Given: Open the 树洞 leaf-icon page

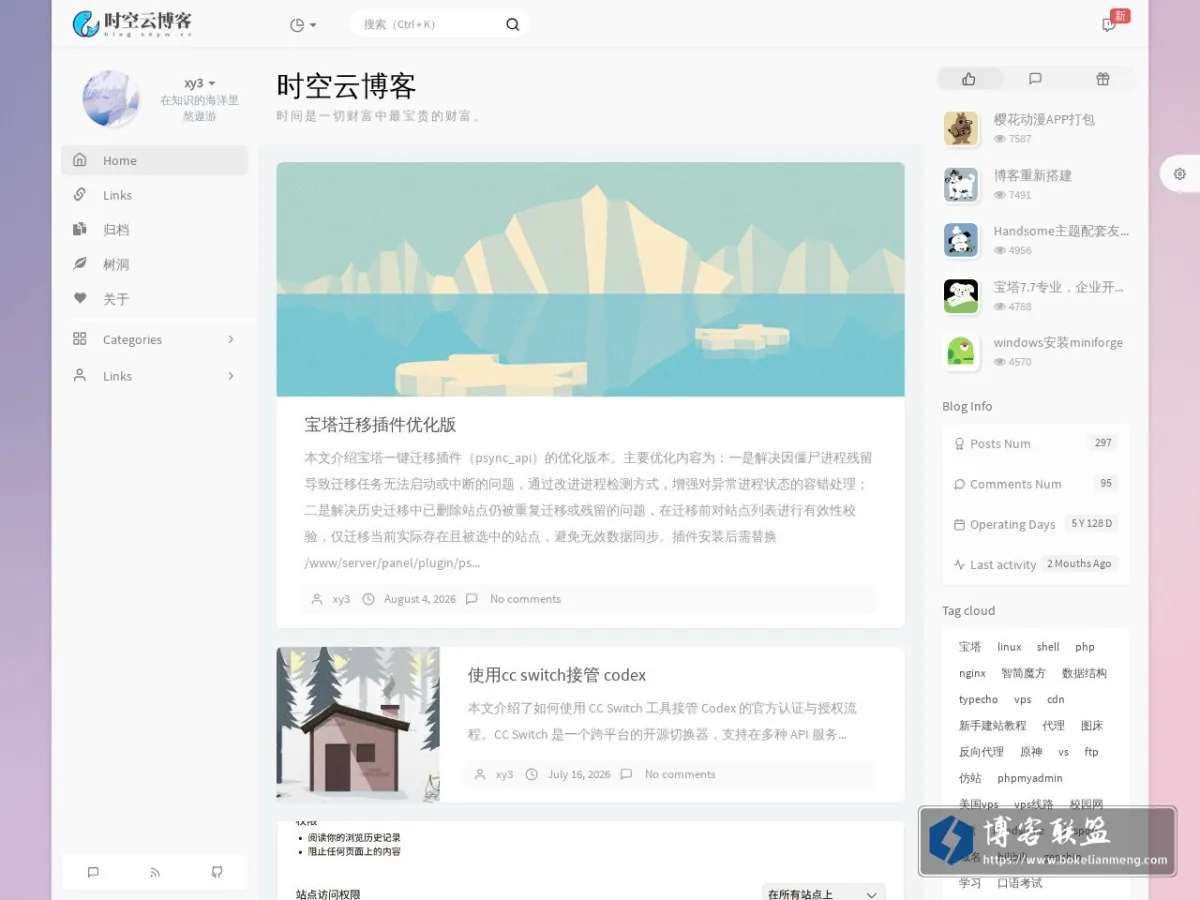Looking at the screenshot, I should pos(154,264).
